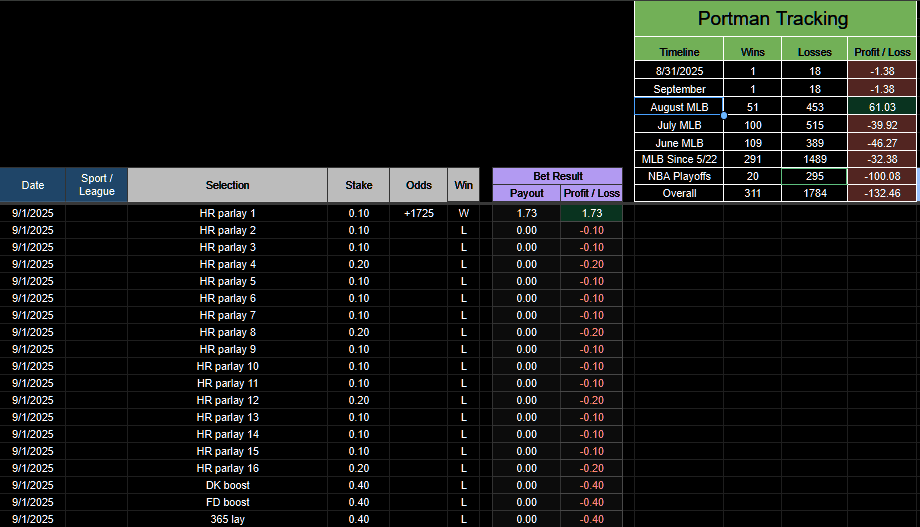Select the +1725 odds cell
The image size is (920, 527).
pos(418,213)
